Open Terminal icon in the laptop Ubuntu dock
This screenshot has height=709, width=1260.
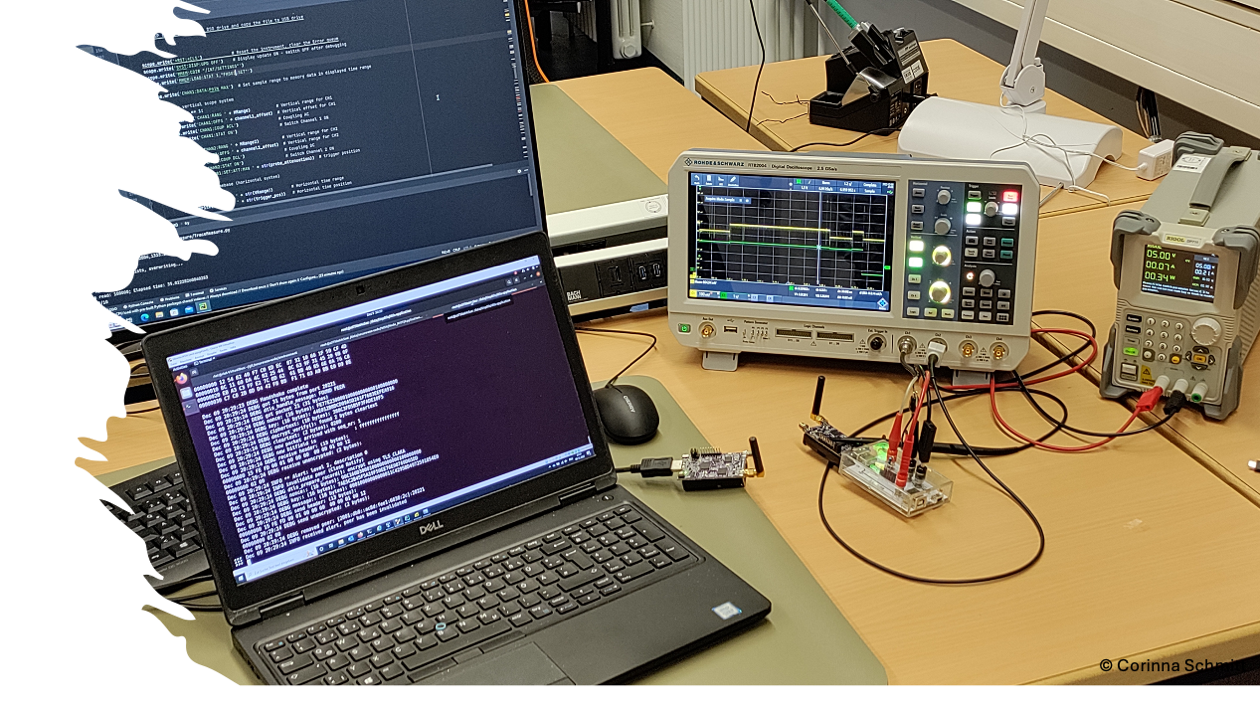[189, 406]
